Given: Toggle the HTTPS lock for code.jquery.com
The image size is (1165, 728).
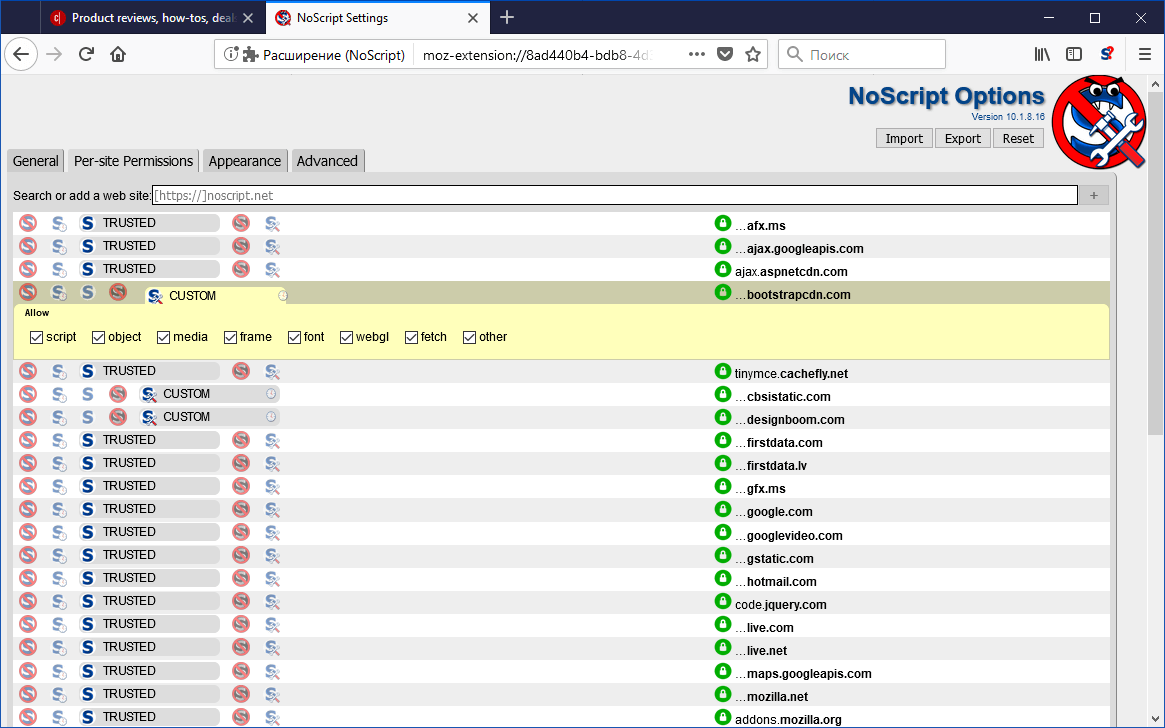Looking at the screenshot, I should 723,601.
